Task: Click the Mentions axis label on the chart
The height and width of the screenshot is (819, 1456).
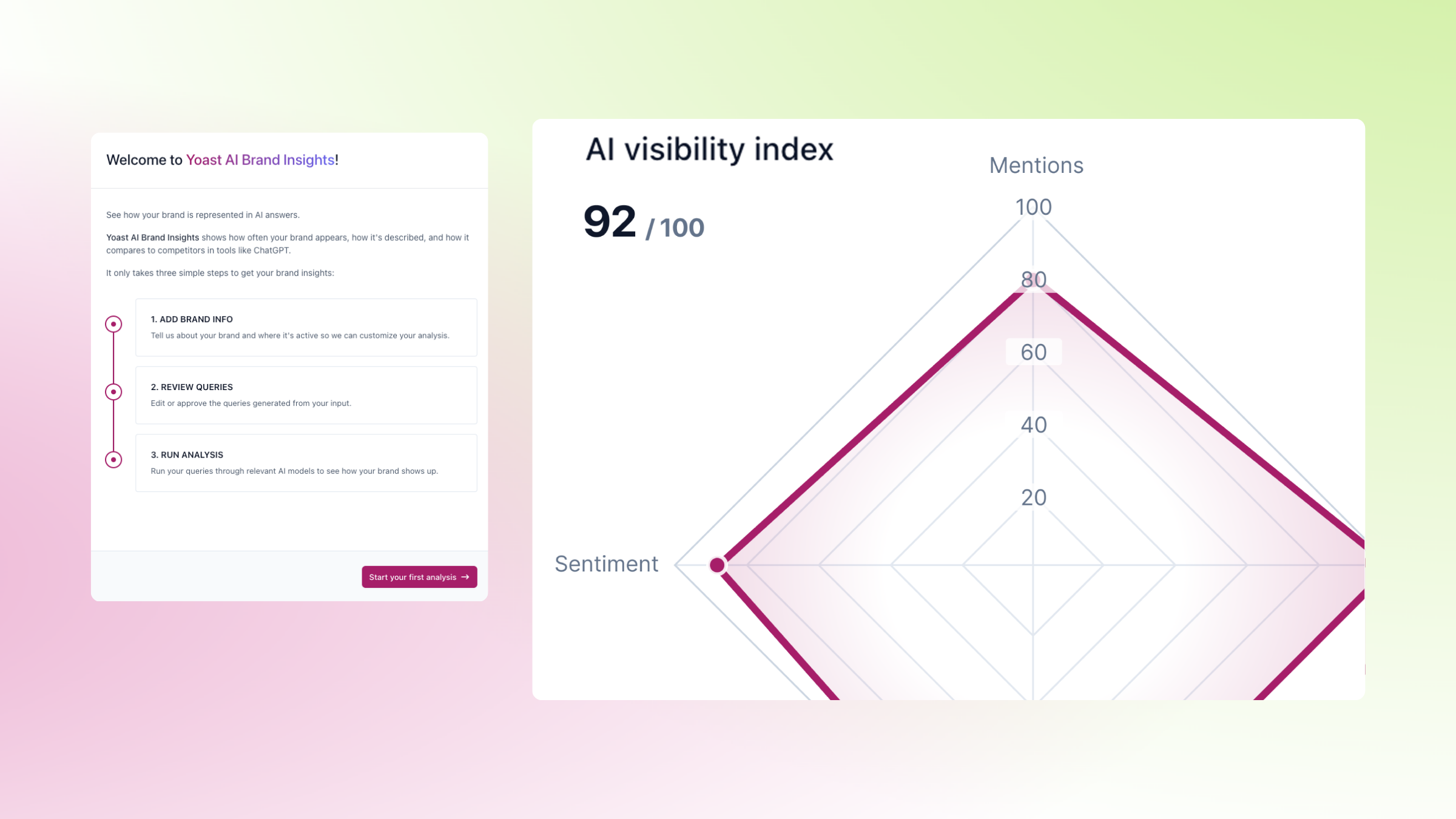Action: coord(1036,166)
